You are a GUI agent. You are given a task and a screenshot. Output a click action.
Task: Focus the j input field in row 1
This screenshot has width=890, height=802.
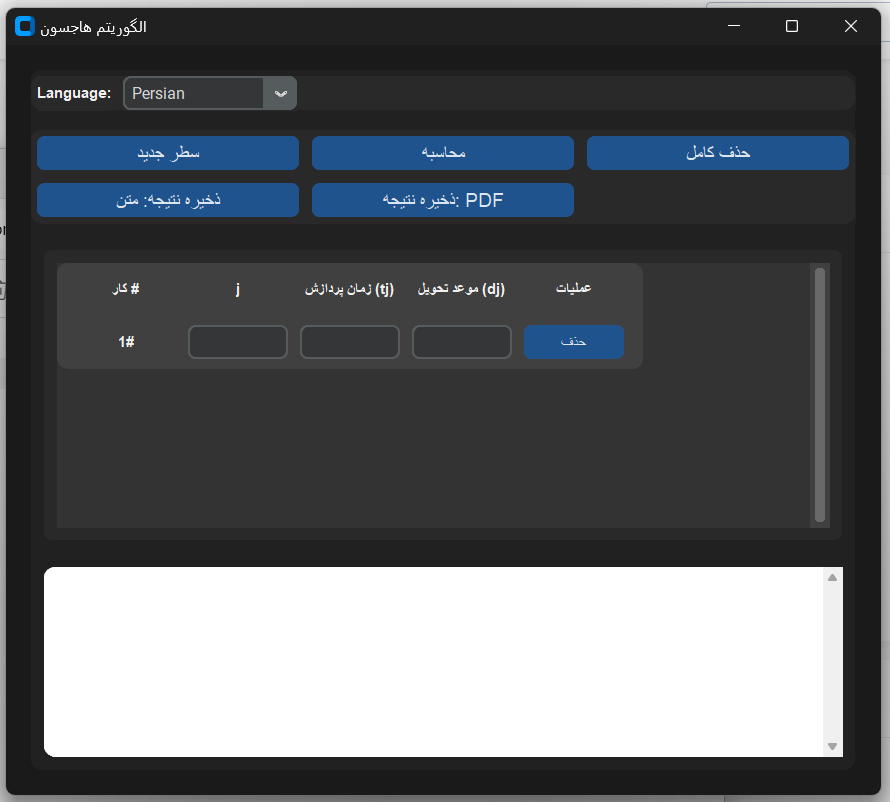[x=238, y=342]
